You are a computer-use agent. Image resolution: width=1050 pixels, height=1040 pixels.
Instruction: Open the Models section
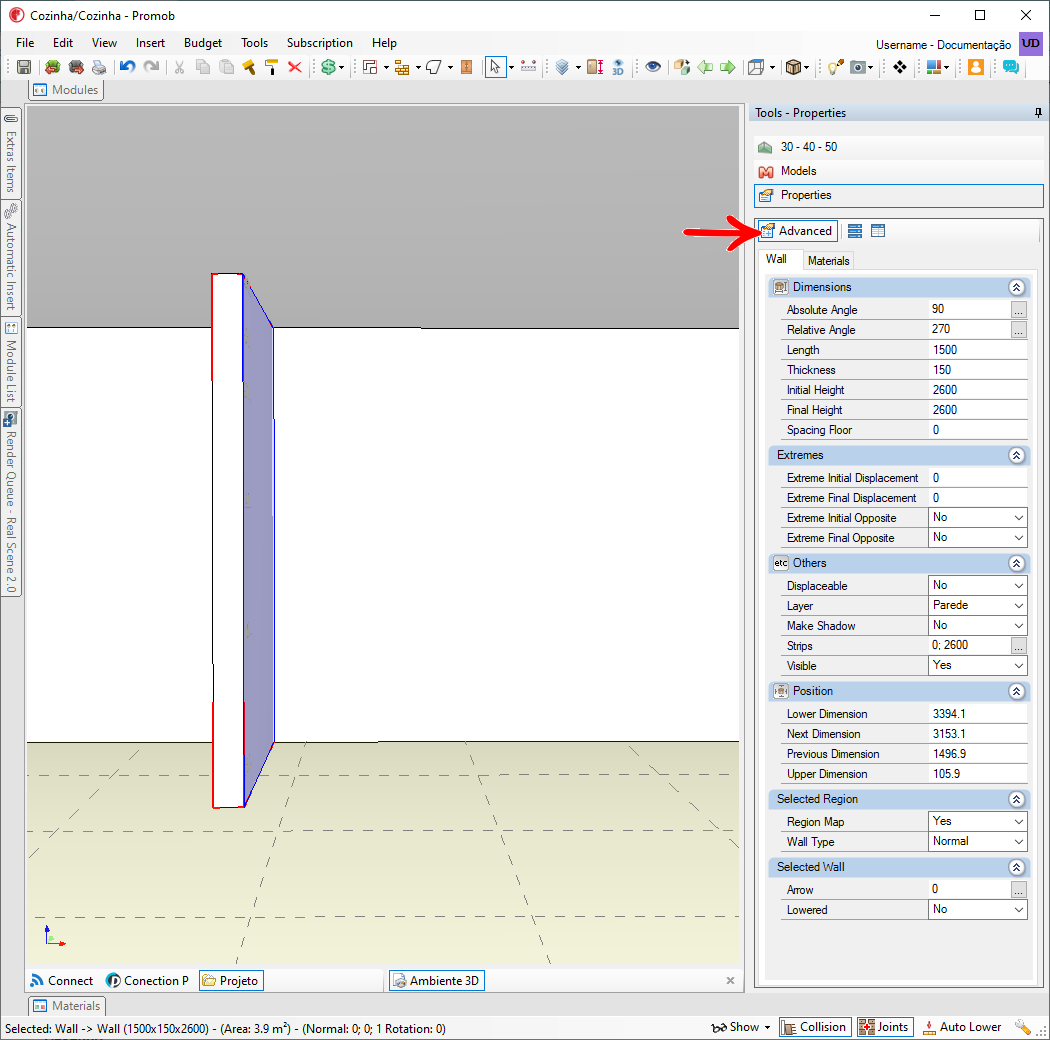coord(899,171)
